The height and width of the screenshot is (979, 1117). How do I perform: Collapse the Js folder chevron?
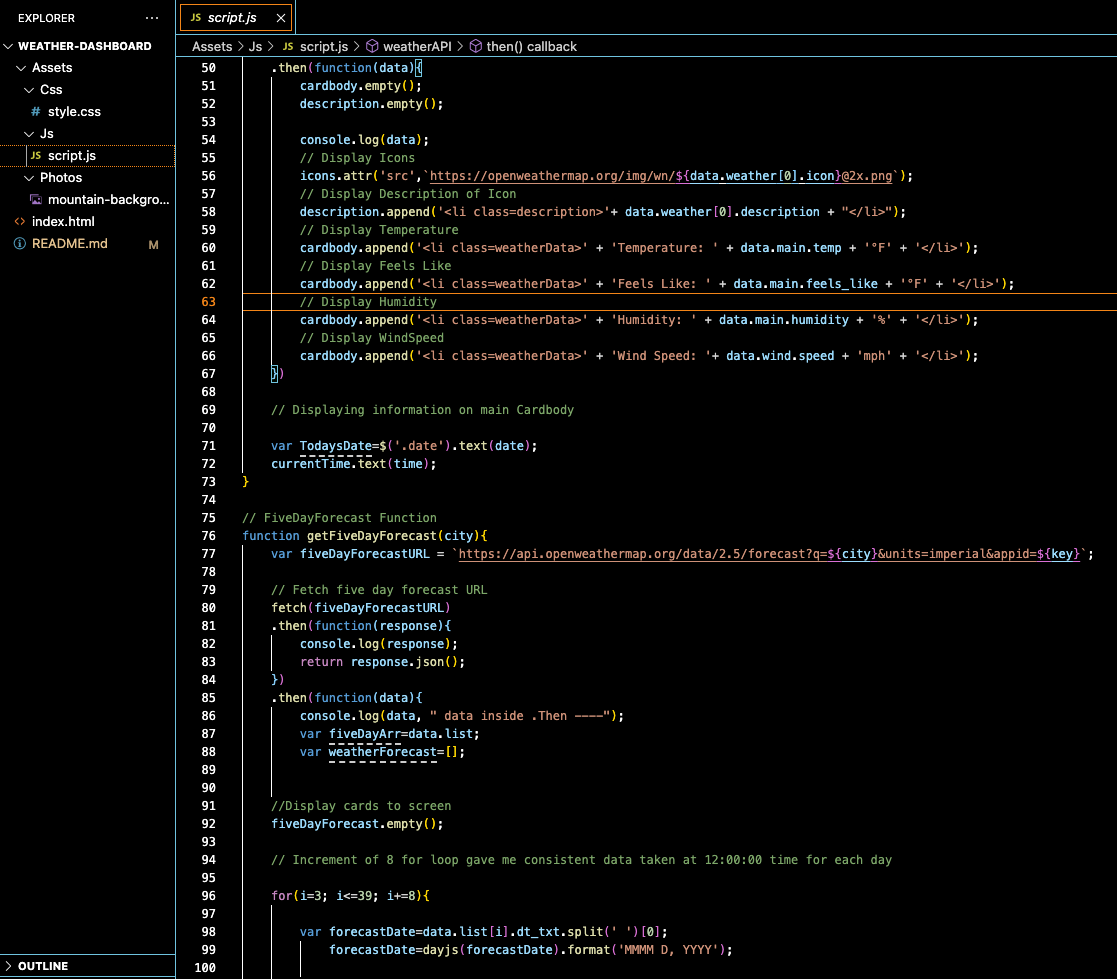point(29,134)
